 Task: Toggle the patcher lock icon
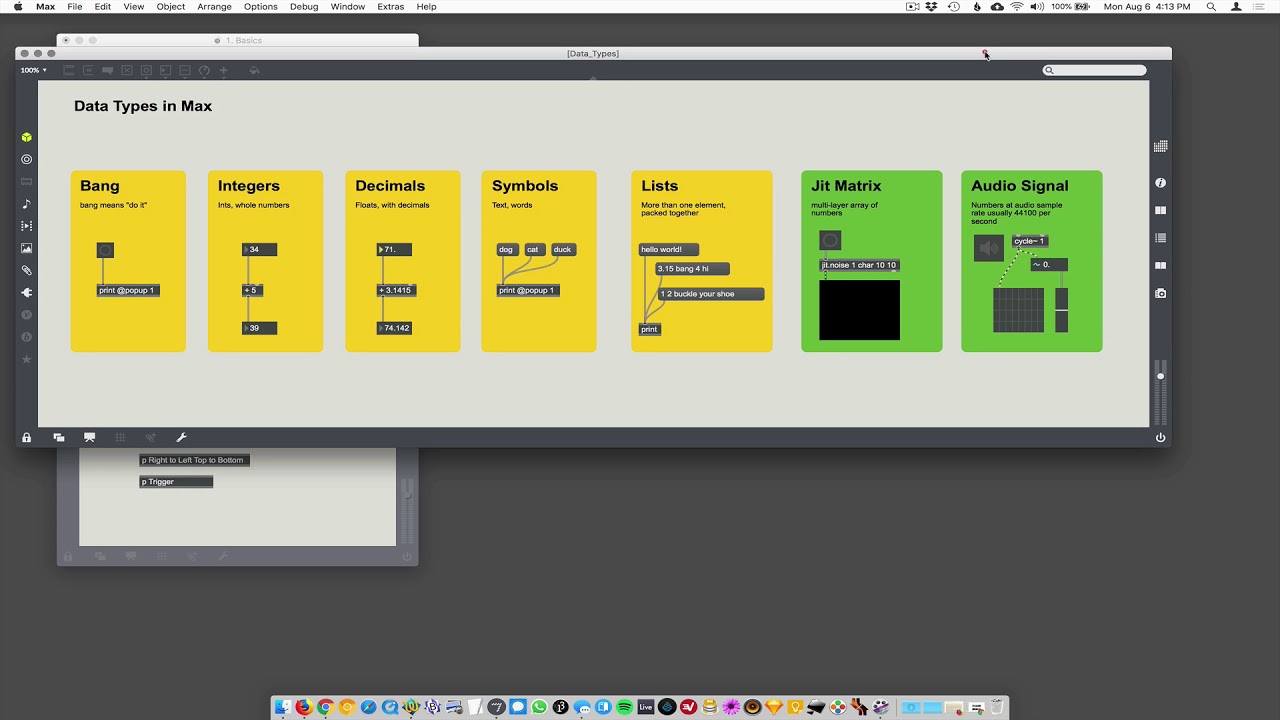point(27,437)
